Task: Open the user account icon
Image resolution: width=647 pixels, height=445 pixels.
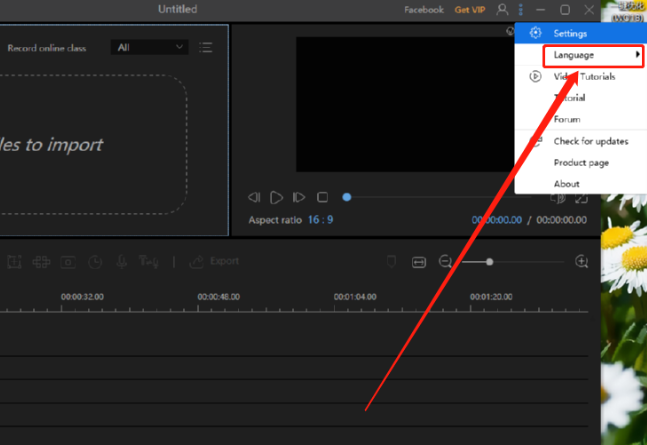Action: point(502,9)
